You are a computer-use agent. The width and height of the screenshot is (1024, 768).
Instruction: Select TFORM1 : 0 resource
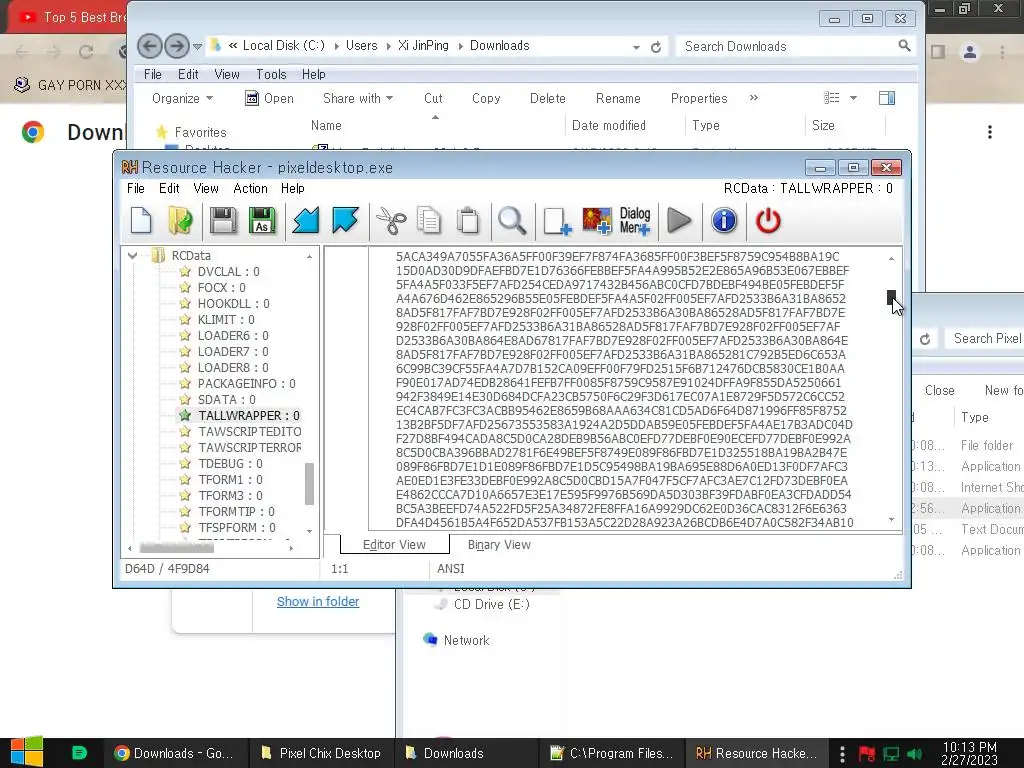(x=230, y=479)
